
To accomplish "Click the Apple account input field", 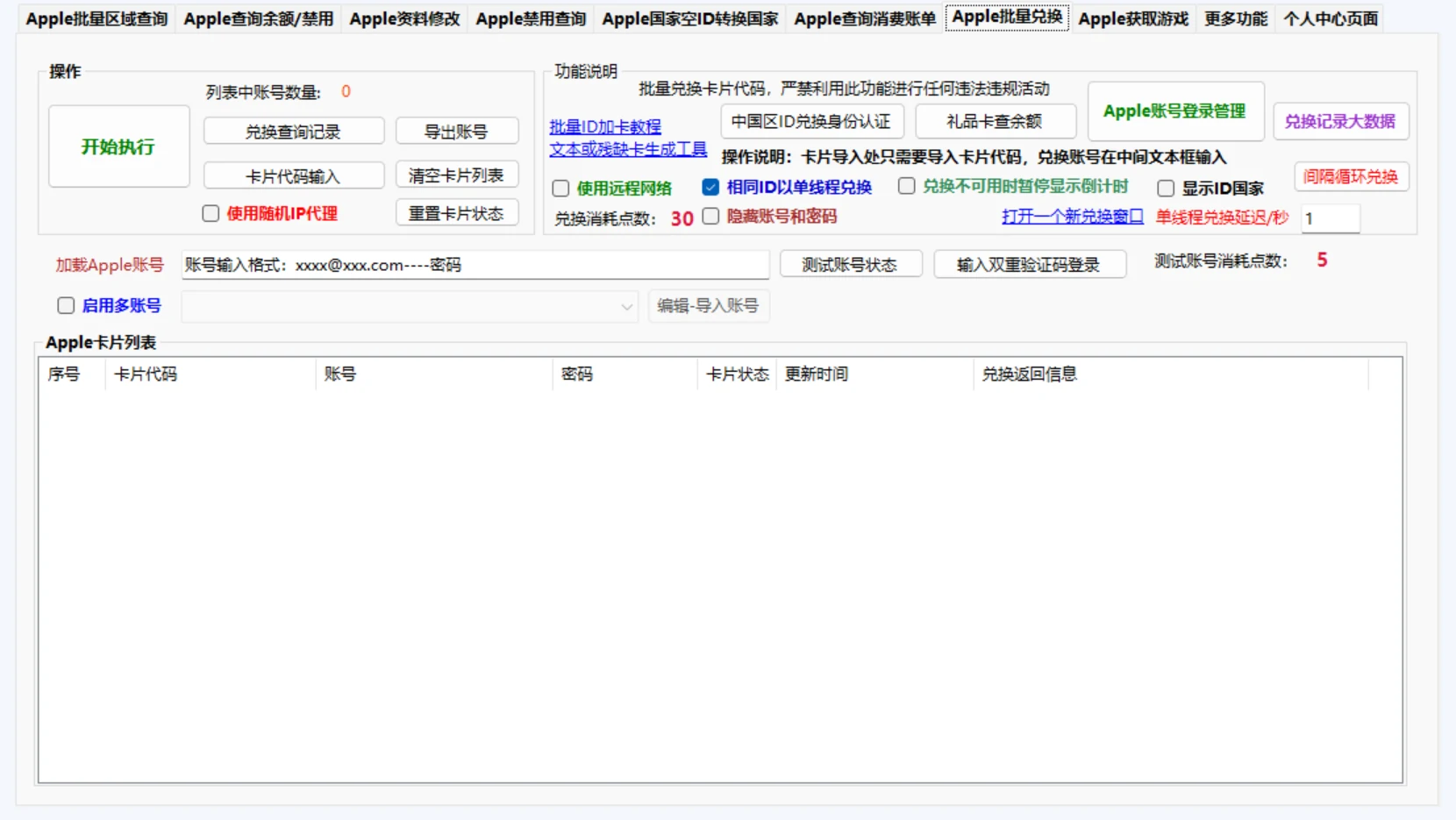I will (x=475, y=265).
